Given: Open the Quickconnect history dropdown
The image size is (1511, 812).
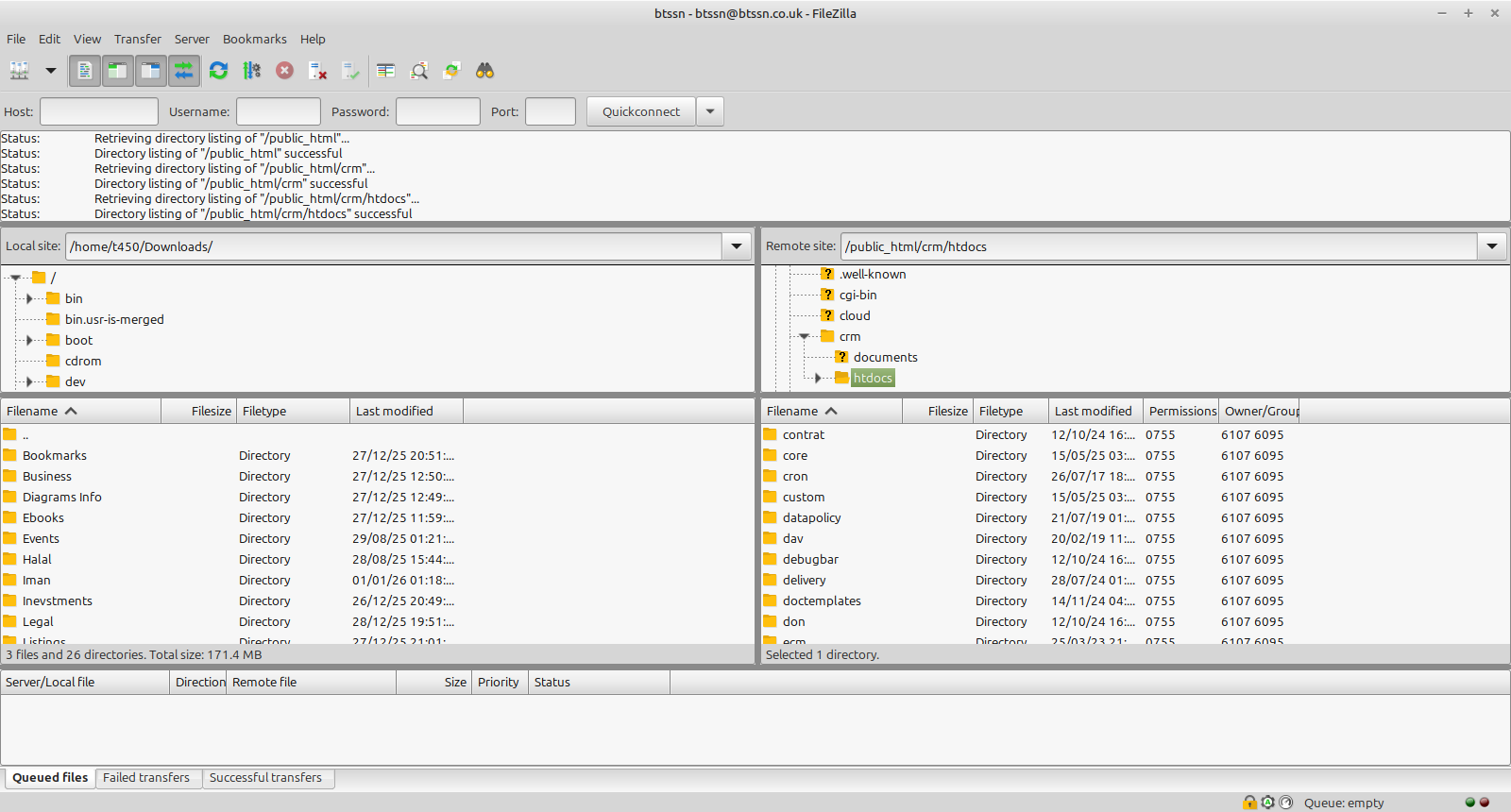Looking at the screenshot, I should [710, 111].
